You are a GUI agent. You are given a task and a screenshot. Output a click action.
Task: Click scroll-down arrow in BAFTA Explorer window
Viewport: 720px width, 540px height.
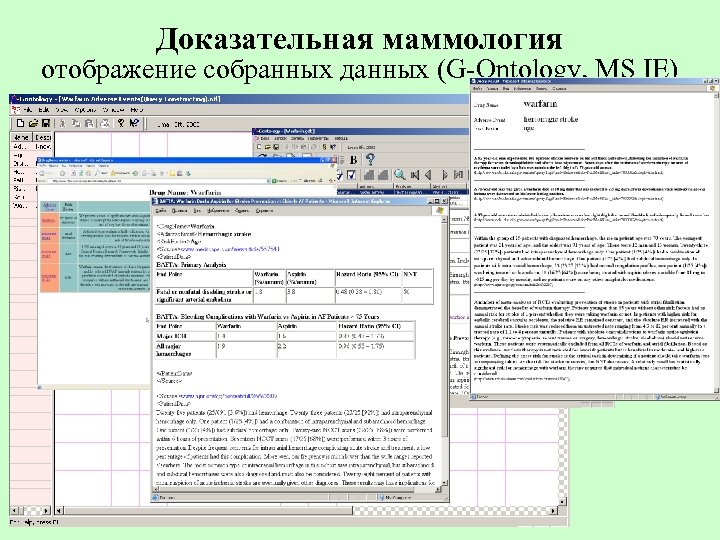444,483
